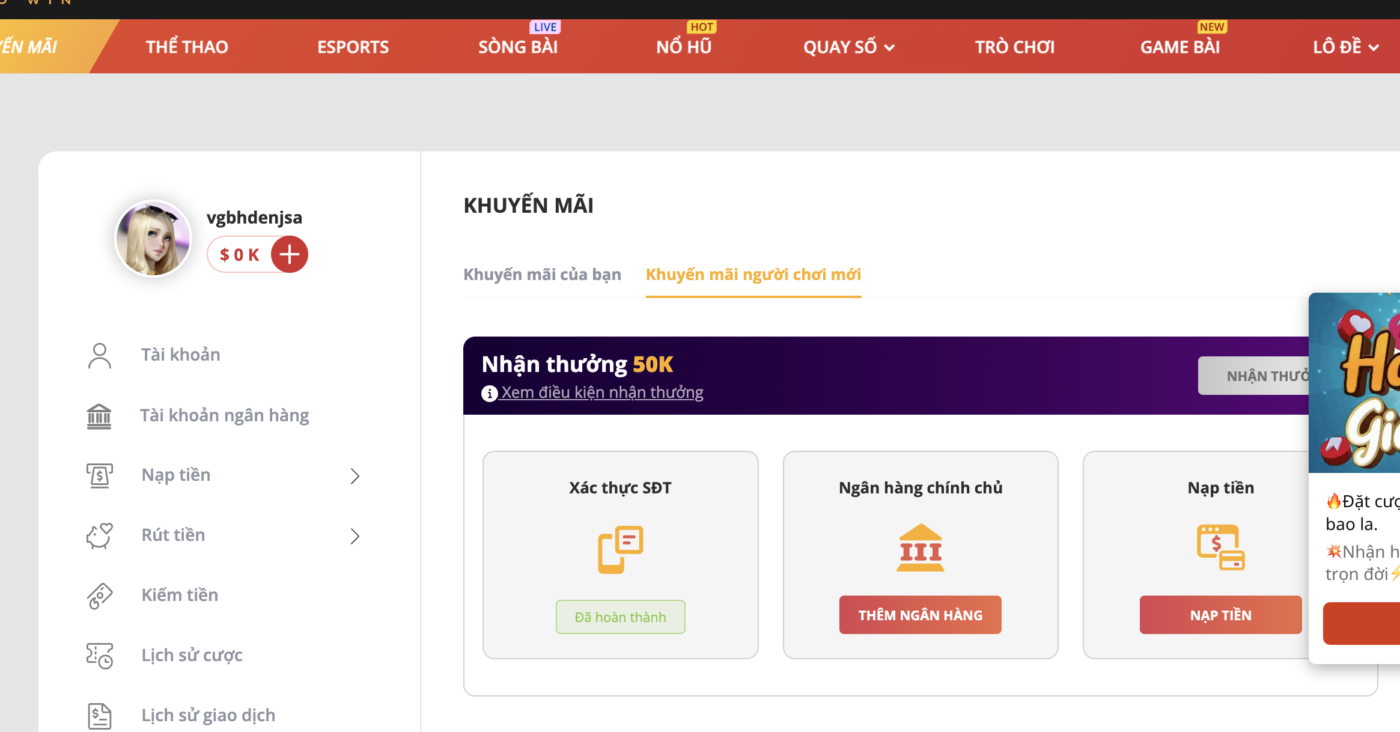Open the THỂ THAO menu
Image resolution: width=1400 pixels, height=732 pixels.
pyautogui.click(x=187, y=47)
